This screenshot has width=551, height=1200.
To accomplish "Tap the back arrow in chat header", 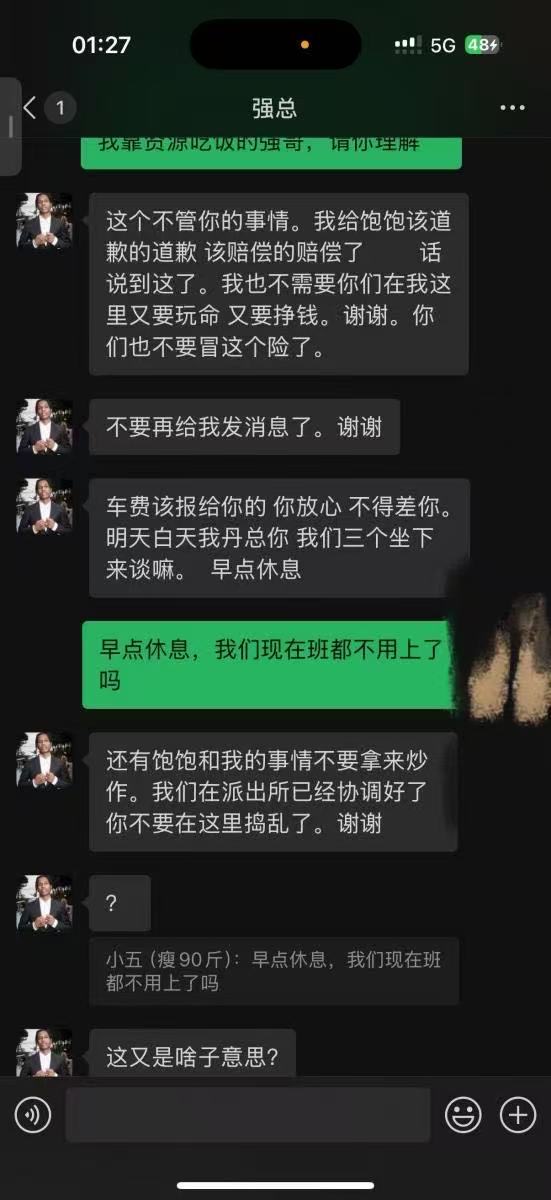I will click(x=29, y=108).
